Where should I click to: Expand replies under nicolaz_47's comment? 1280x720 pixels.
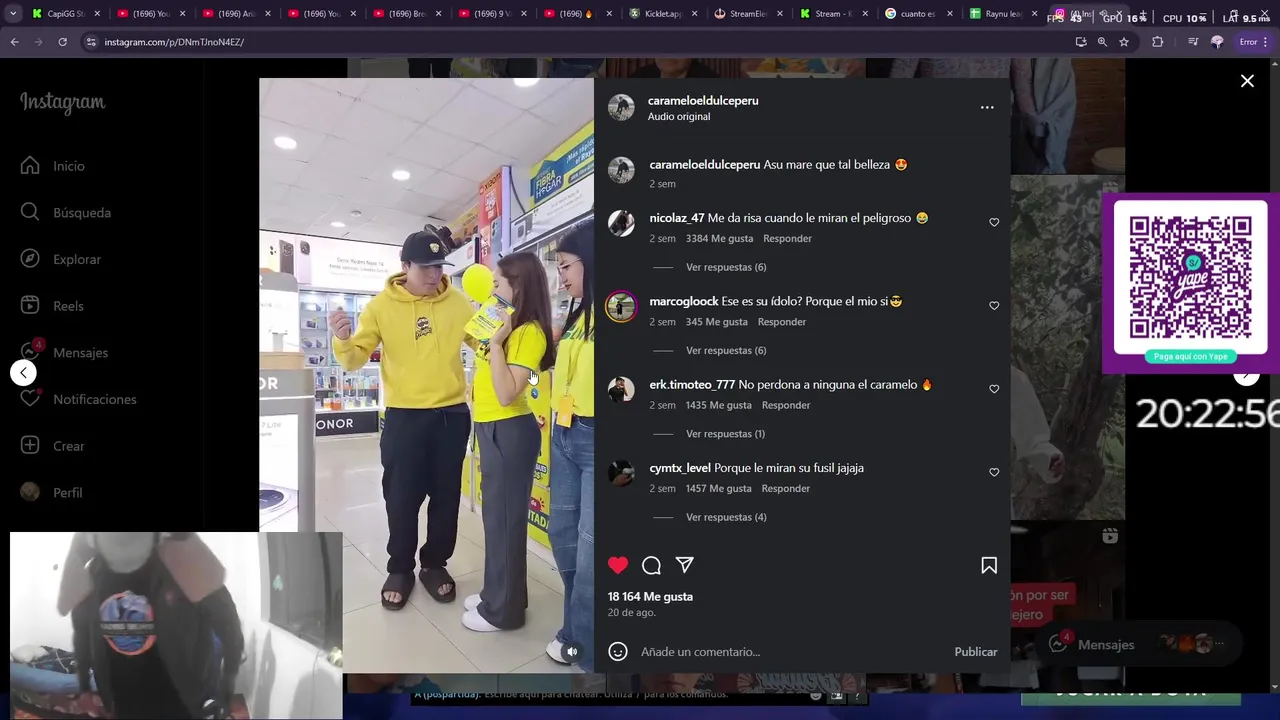tap(726, 267)
